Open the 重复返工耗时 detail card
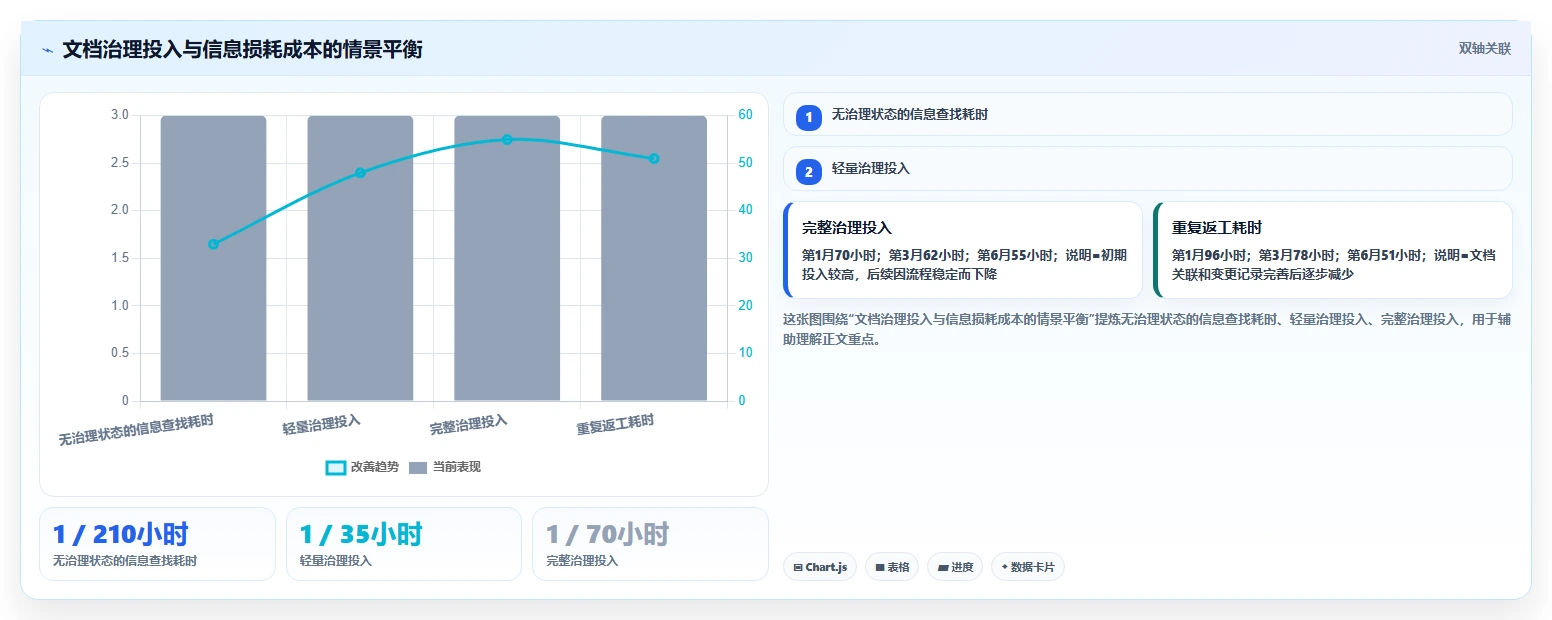Image resolution: width=1552 pixels, height=620 pixels. coord(1332,250)
